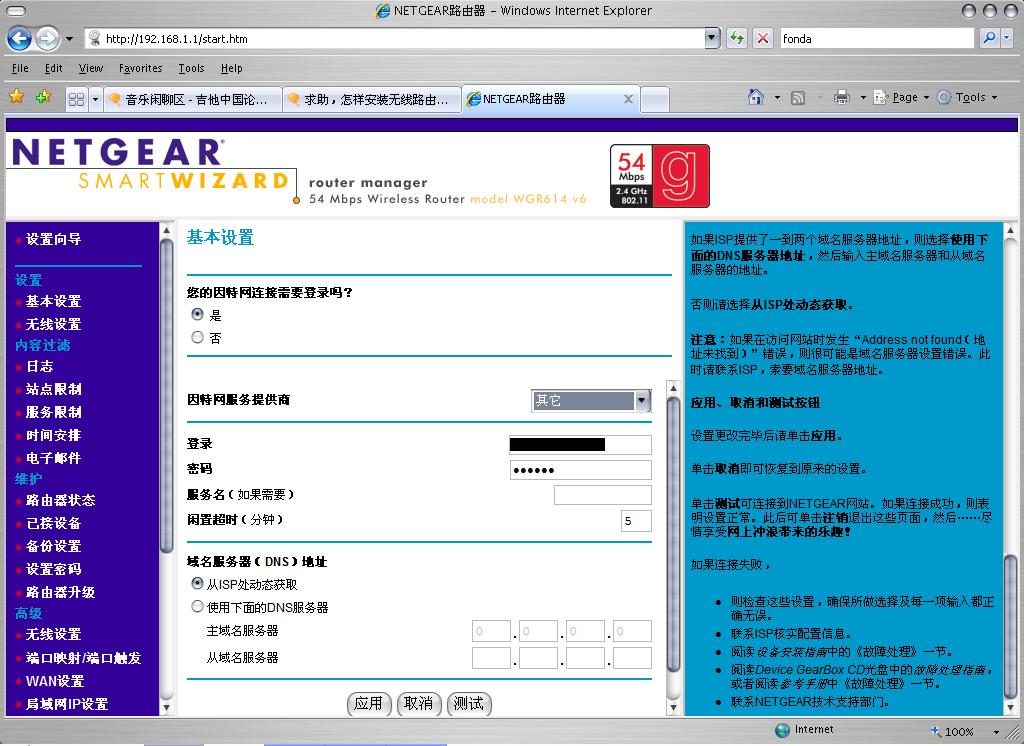Open search provider options dropdown arrow

pos(1006,39)
